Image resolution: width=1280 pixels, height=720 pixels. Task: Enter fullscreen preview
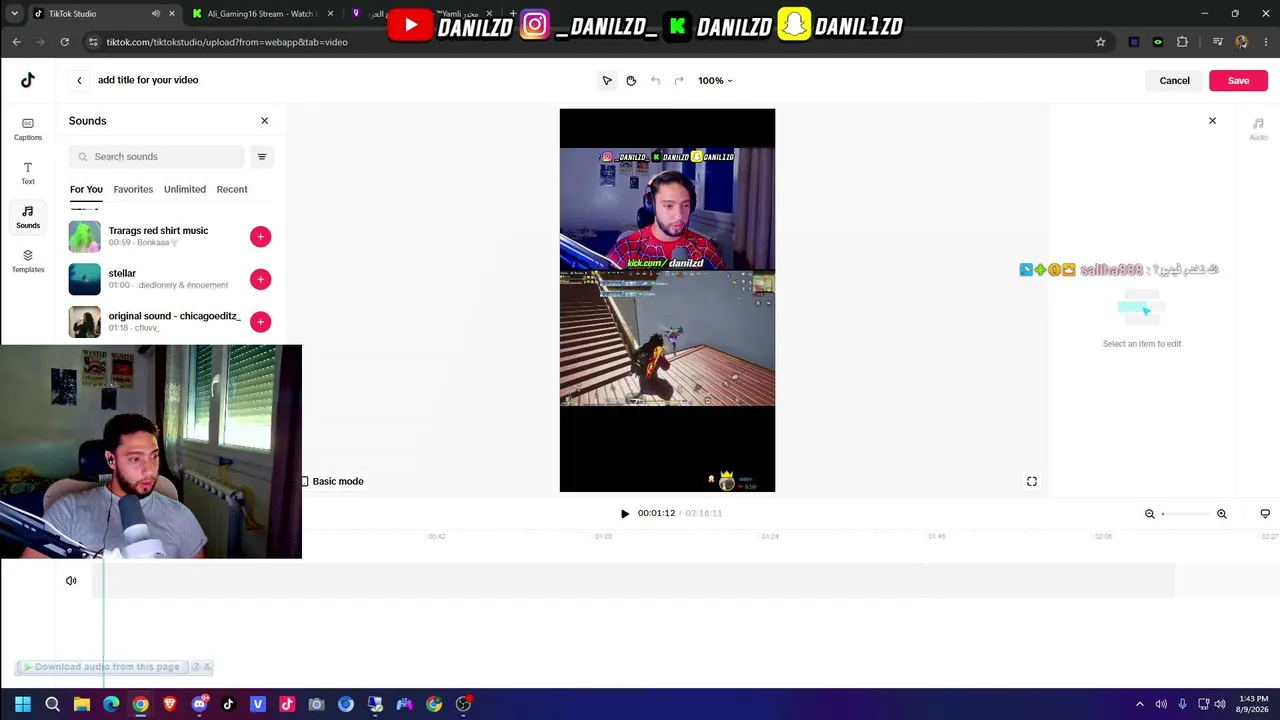pos(1032,481)
